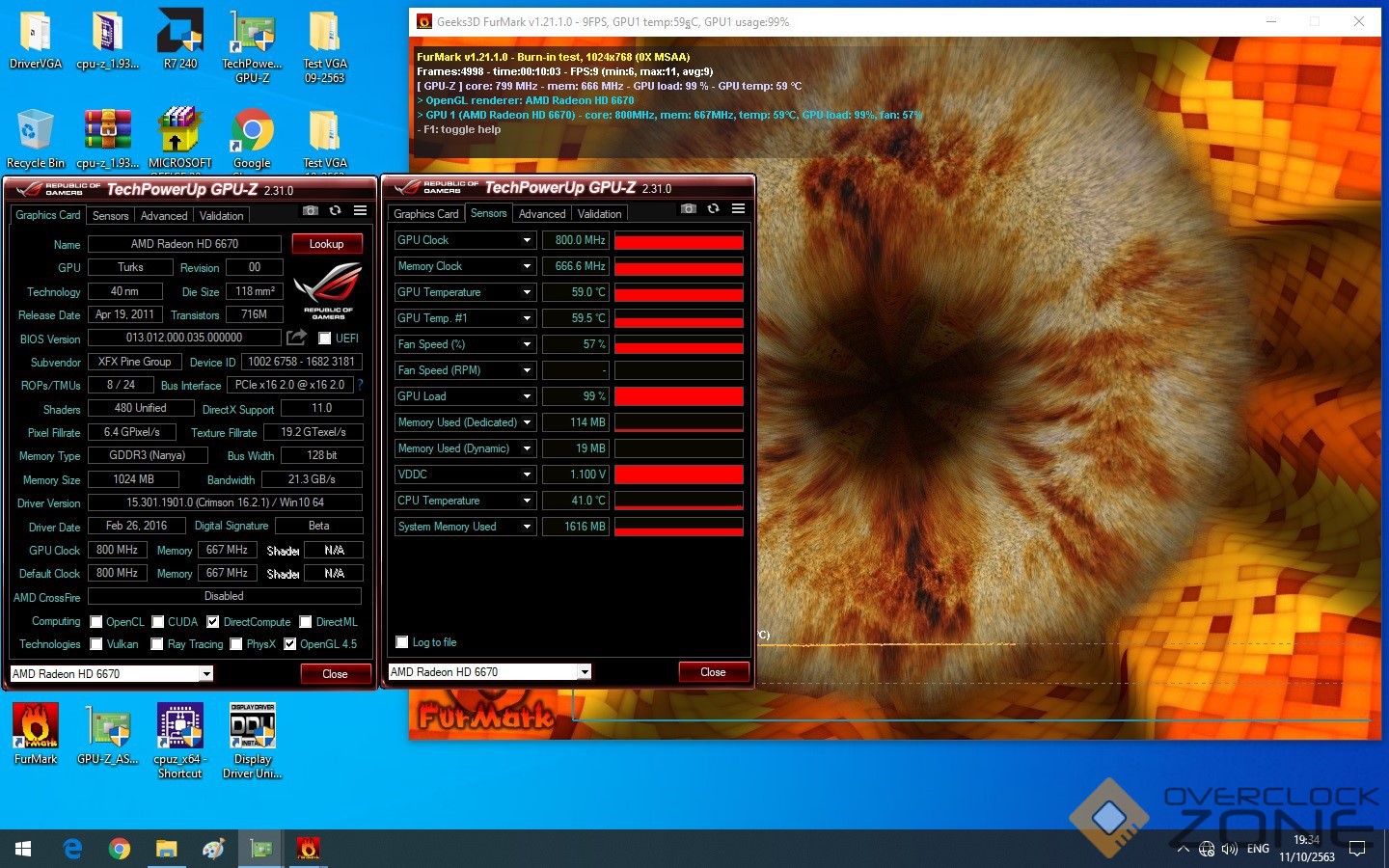Click the Lookup button
The image size is (1389, 868).
pos(326,244)
